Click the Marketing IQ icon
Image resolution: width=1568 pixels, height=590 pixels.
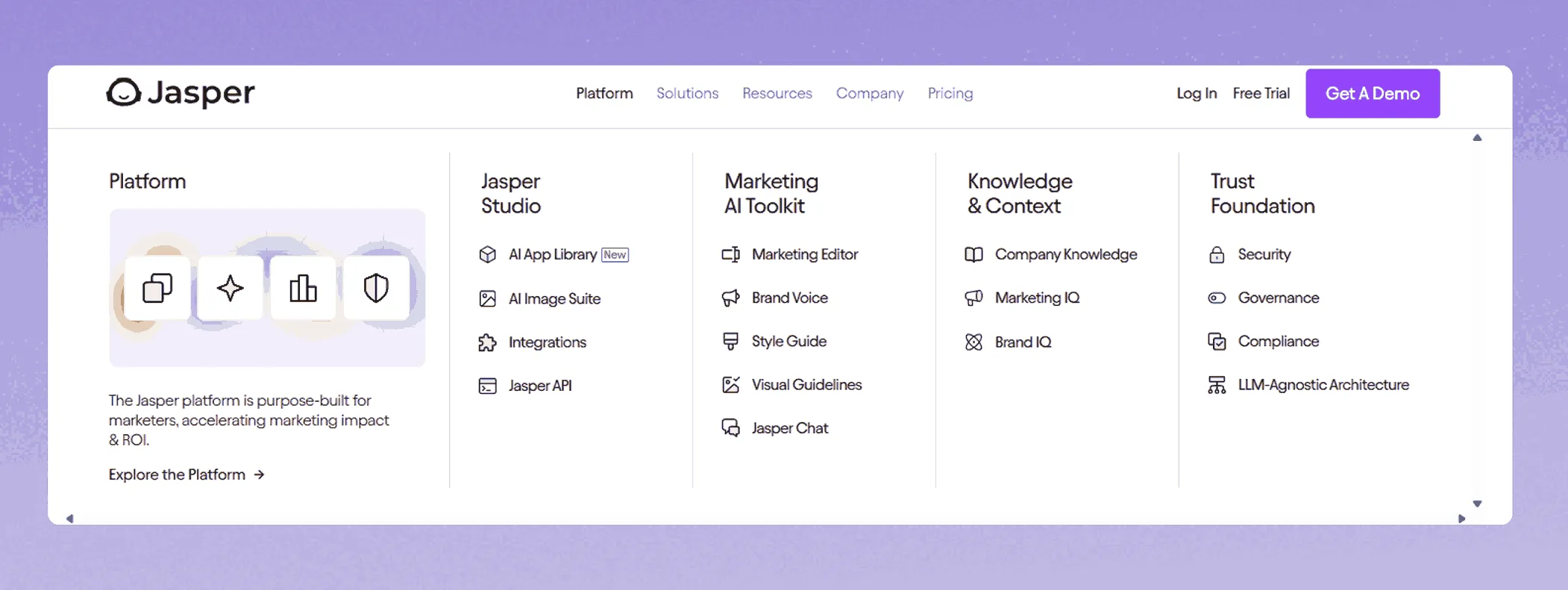coord(973,298)
